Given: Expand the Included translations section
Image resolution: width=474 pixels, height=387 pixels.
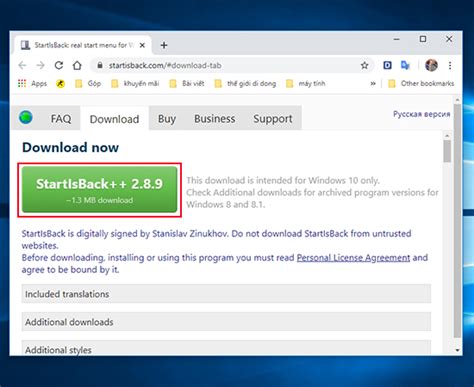Looking at the screenshot, I should [226, 294].
